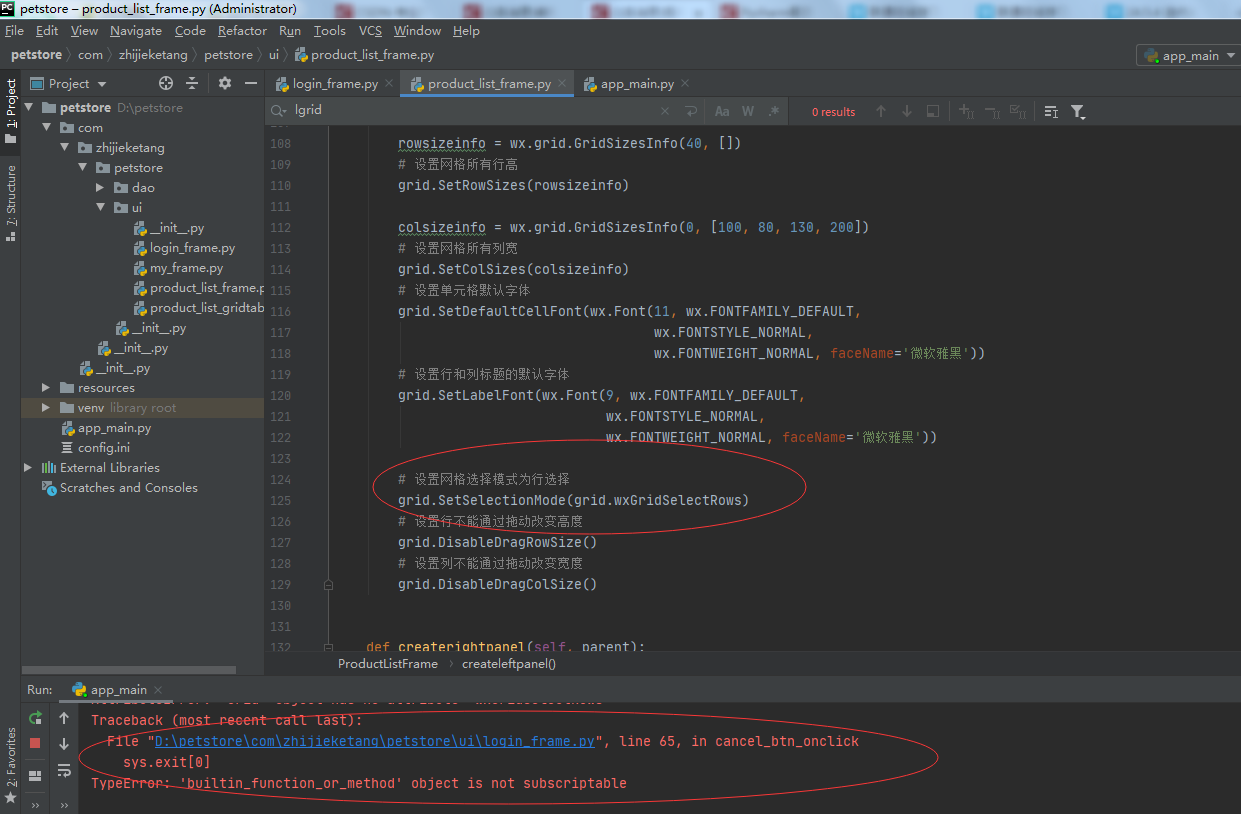The height and width of the screenshot is (814, 1241).
Task: Close the app_main.py editor tab
Action: 684,84
